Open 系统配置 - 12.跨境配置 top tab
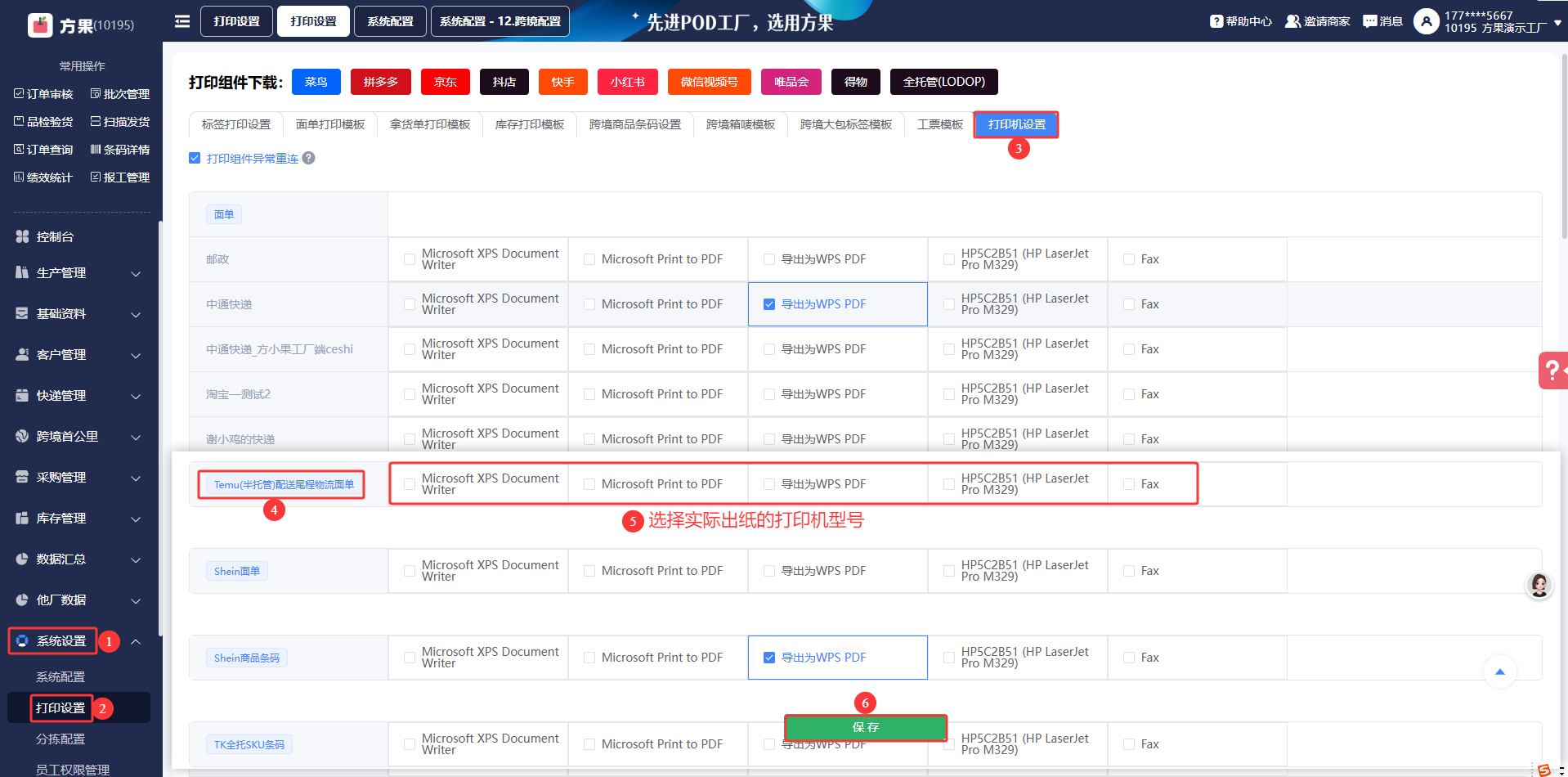This screenshot has width=1568, height=777. point(500,21)
